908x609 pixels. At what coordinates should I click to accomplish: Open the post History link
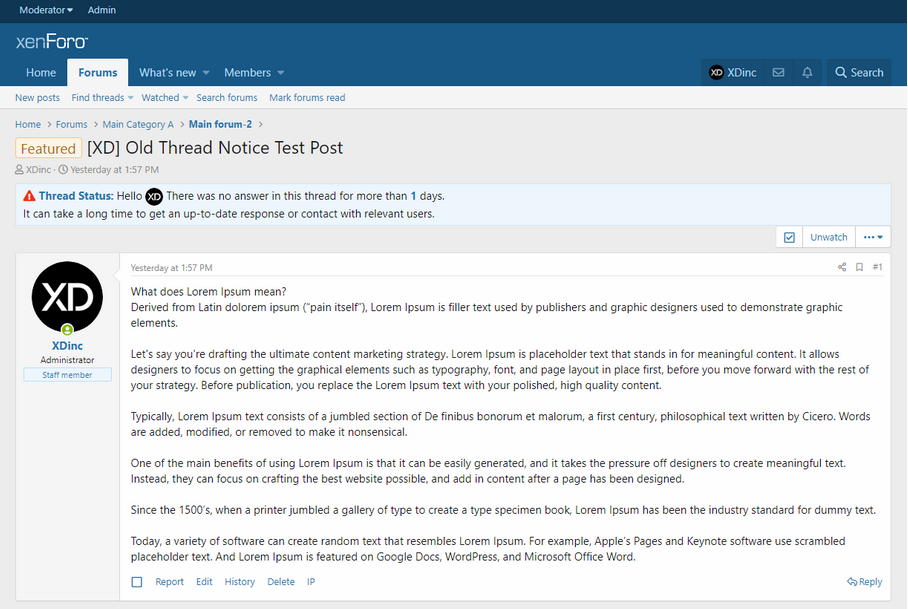[240, 582]
